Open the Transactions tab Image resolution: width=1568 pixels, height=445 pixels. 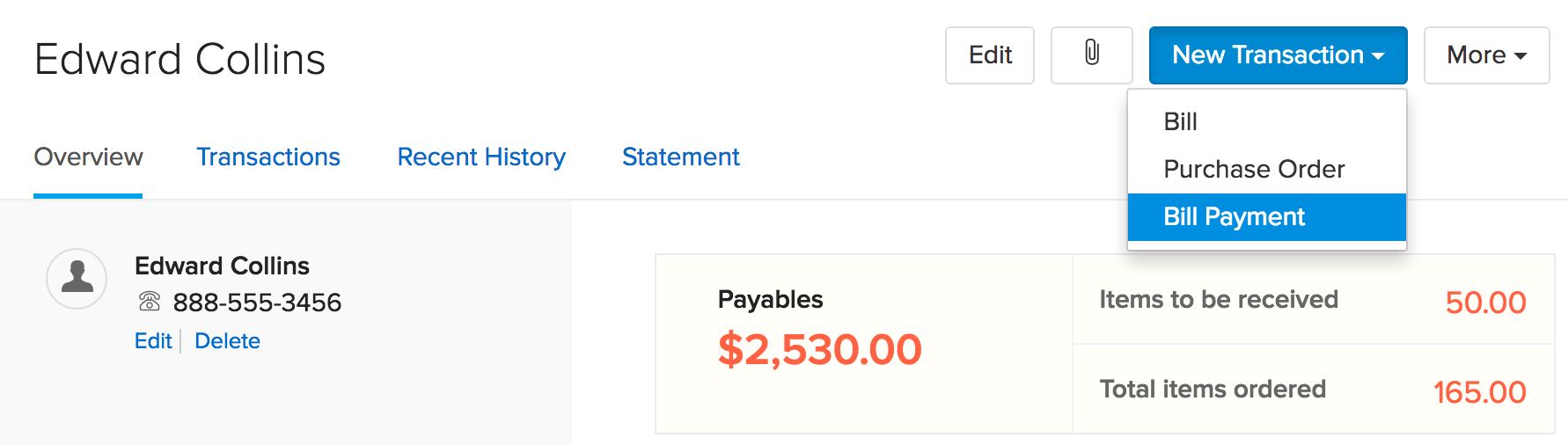[x=267, y=157]
